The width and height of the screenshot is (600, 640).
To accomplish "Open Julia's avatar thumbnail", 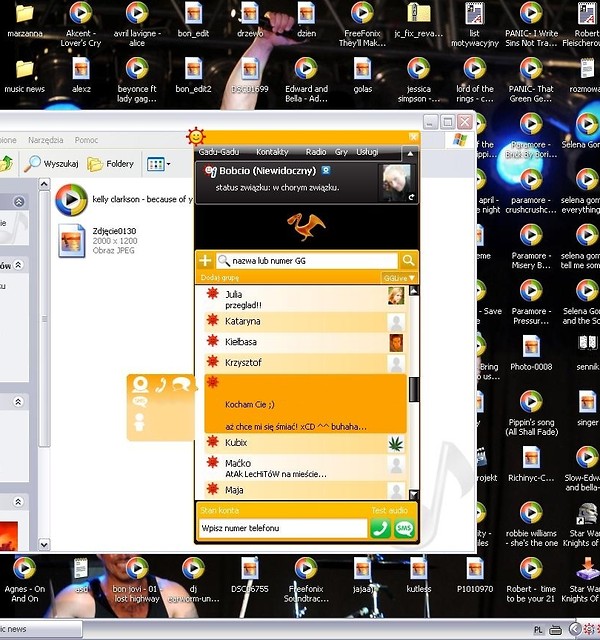I will tap(396, 296).
